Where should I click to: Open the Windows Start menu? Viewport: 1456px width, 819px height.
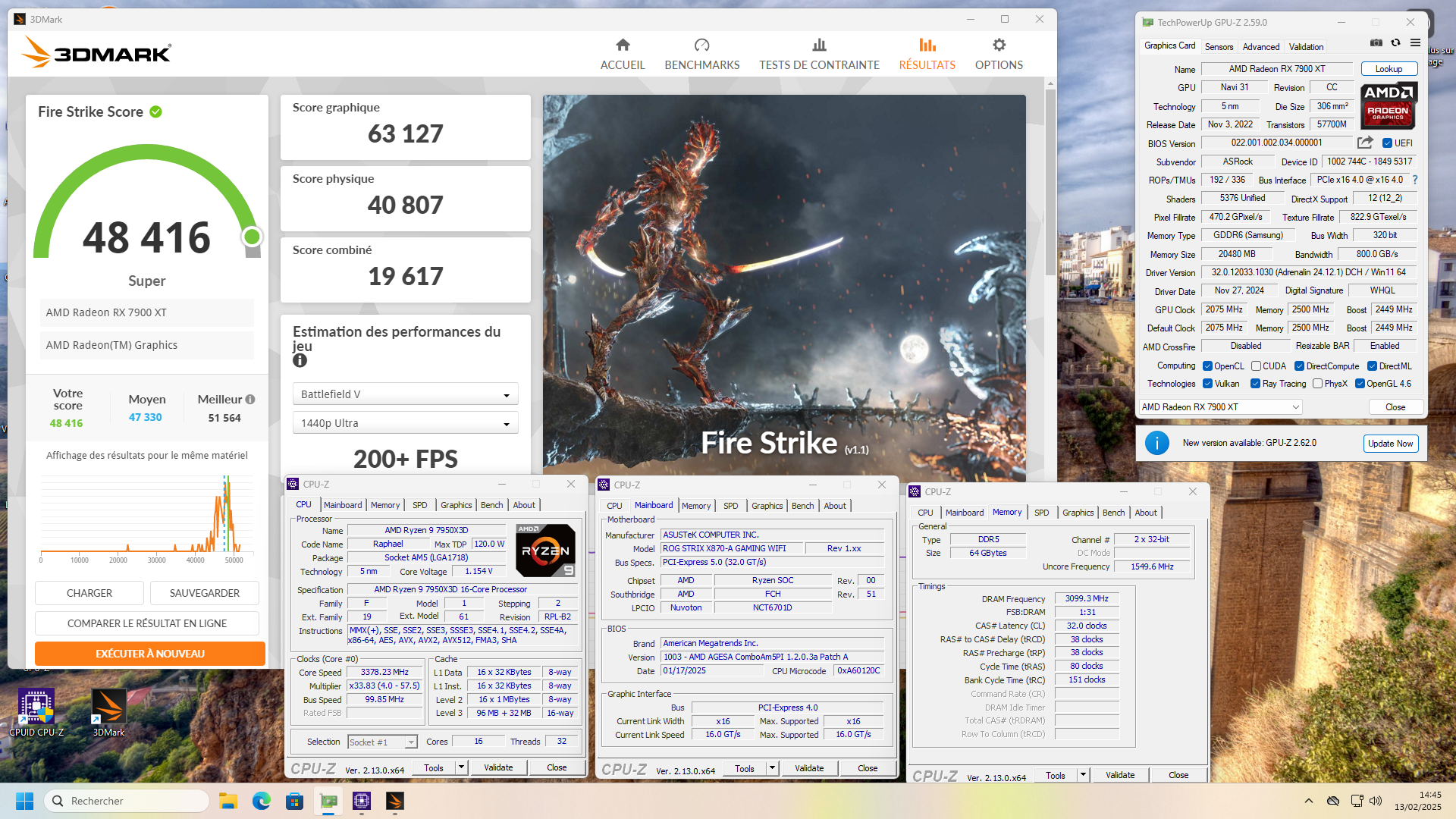[x=25, y=801]
